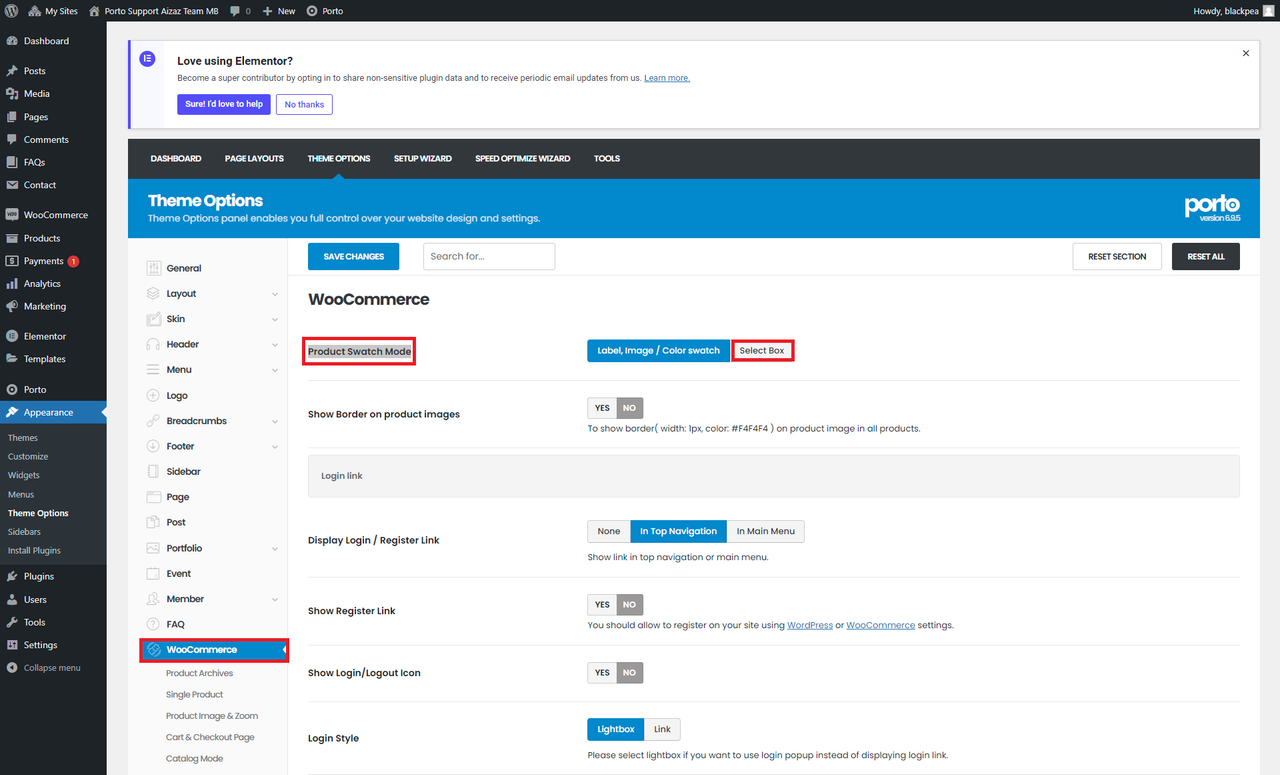Click the plus New icon in admin bar
Screen dimensions: 1280x775
pyautogui.click(x=268, y=11)
